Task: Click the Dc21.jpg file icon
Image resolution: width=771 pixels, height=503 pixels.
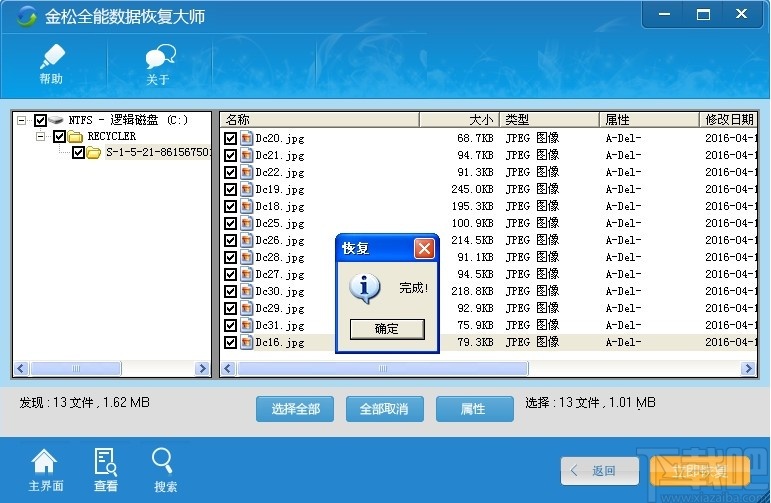Action: point(246,155)
